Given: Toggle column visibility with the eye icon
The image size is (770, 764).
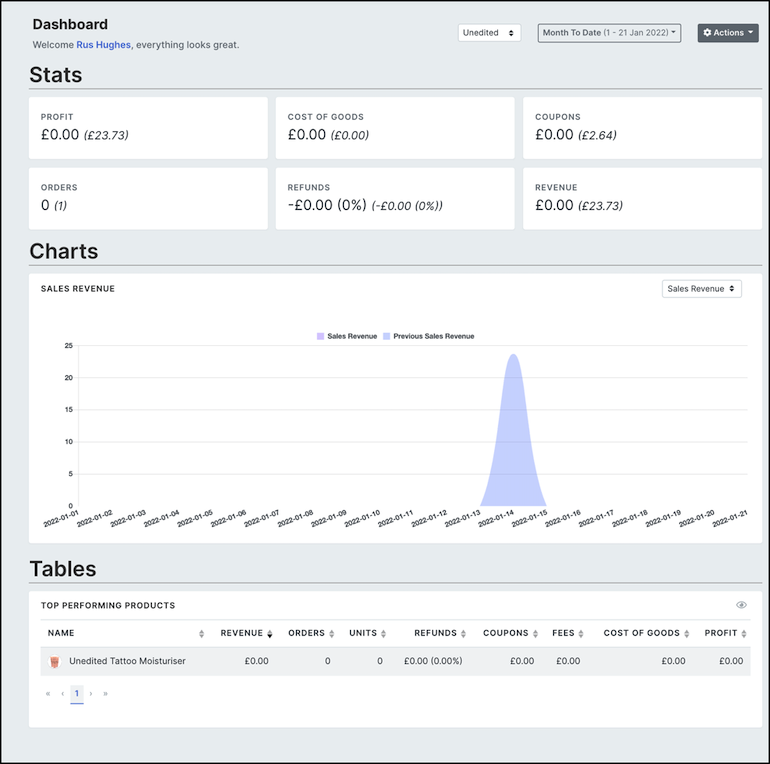Looking at the screenshot, I should point(741,605).
